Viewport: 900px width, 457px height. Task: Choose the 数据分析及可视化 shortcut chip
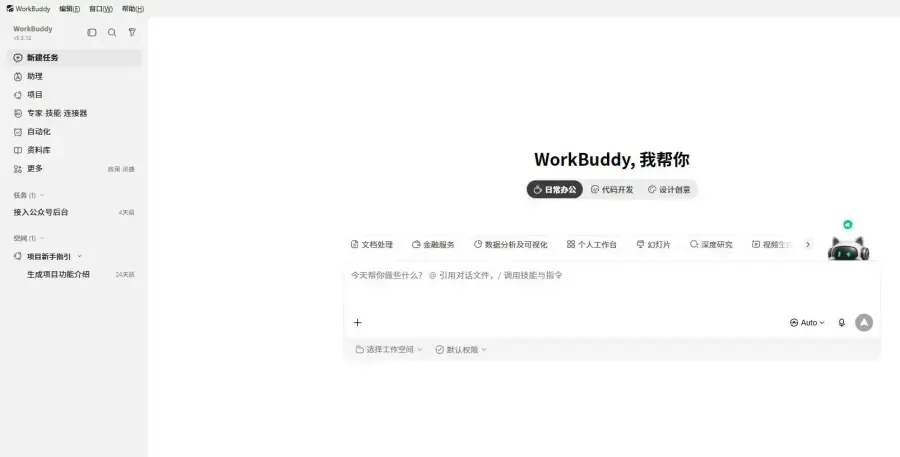510,245
